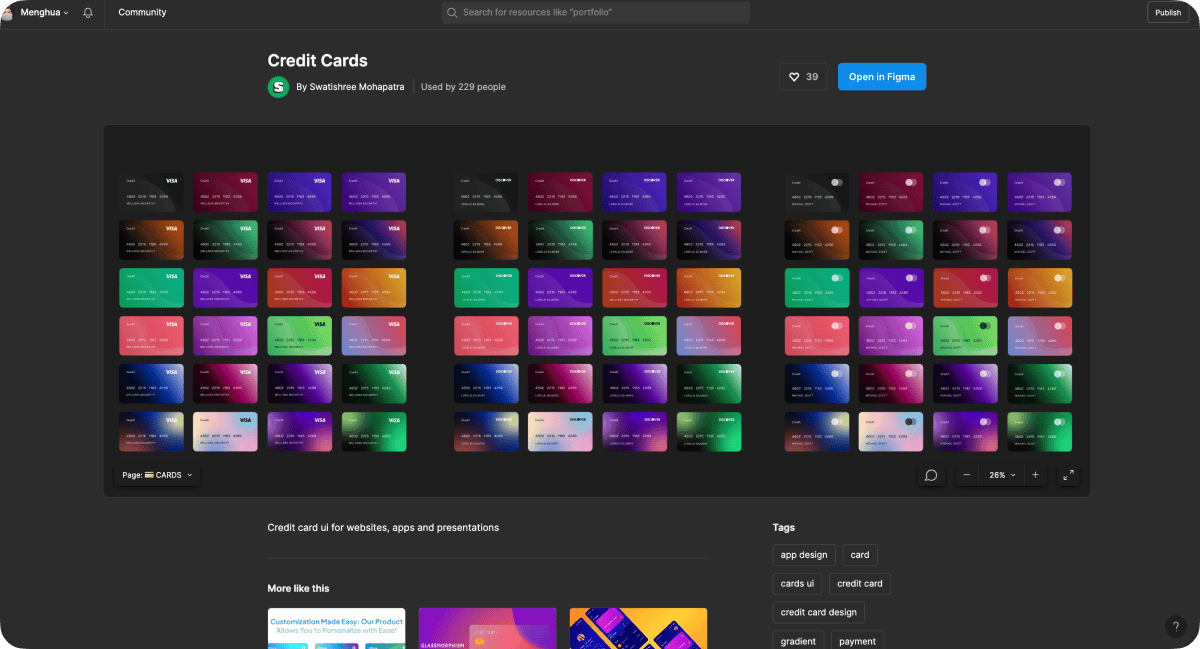
Task: Open the Page: CARDS dropdown
Action: click(x=158, y=475)
